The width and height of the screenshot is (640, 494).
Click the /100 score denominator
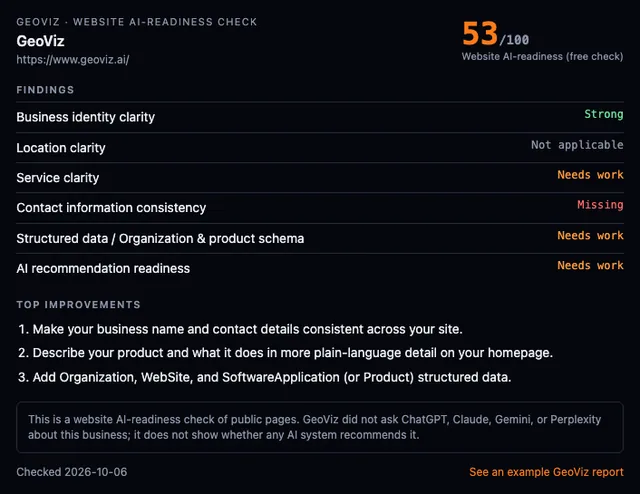point(514,40)
